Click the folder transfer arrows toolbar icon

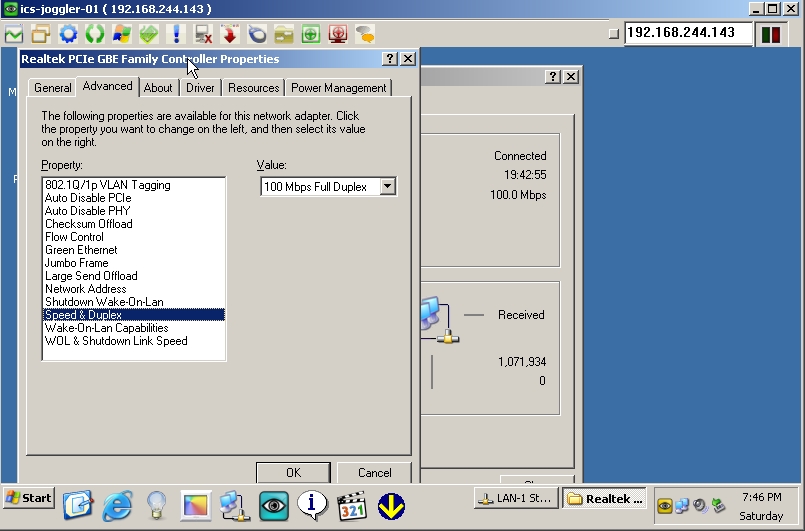pos(284,34)
